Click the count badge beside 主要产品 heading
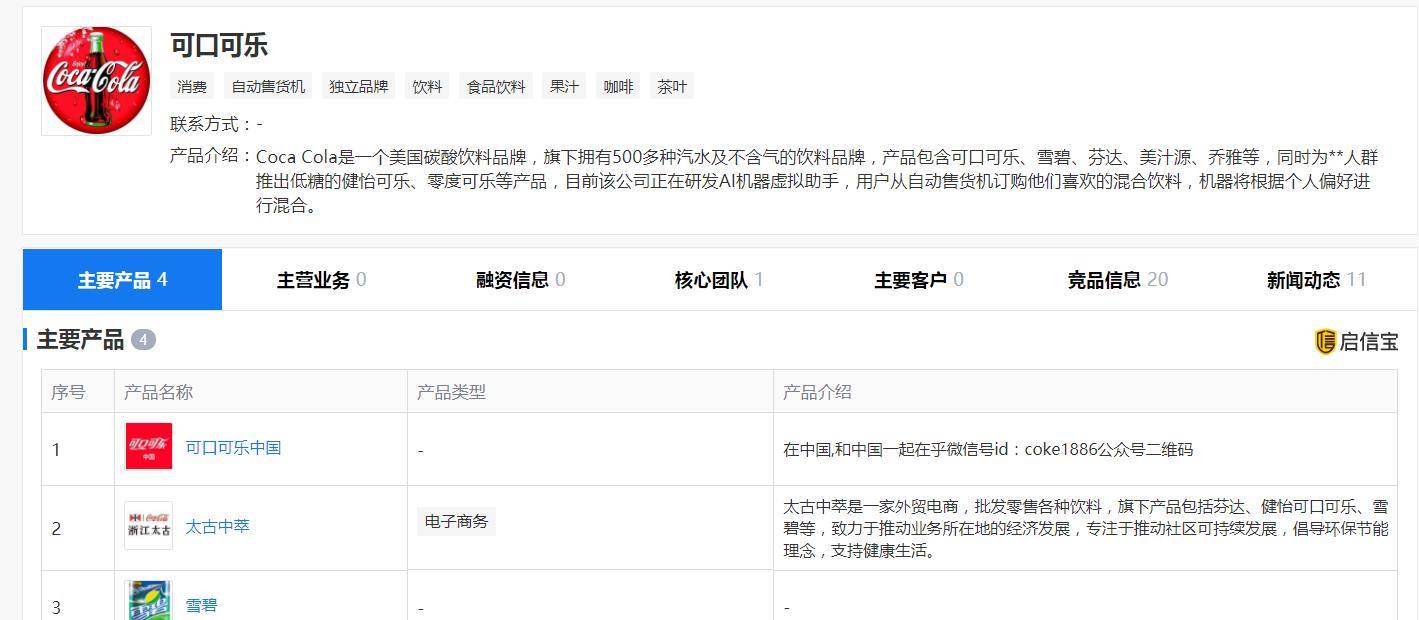The width and height of the screenshot is (1419, 620). [143, 340]
